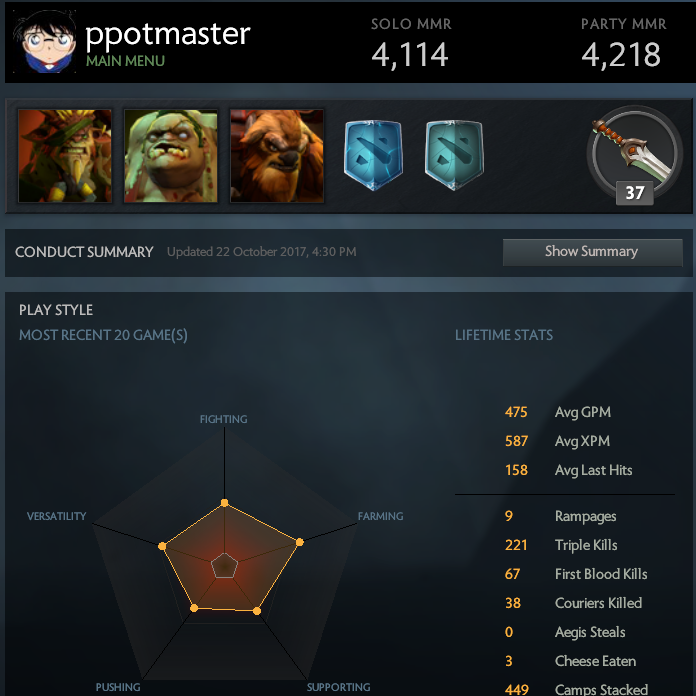Click the Fighting point on radar chart
Viewport: 696px width, 696px height.
[225, 503]
